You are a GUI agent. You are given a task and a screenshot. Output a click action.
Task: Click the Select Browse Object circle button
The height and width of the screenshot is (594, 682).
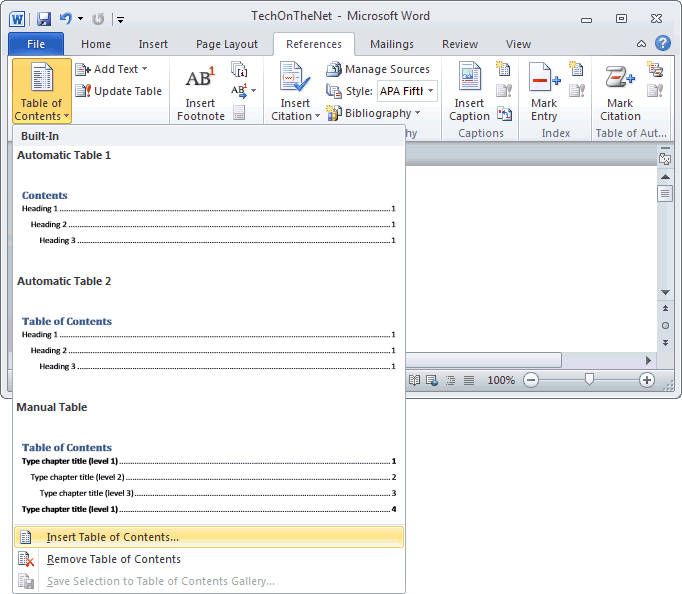pyautogui.click(x=665, y=326)
